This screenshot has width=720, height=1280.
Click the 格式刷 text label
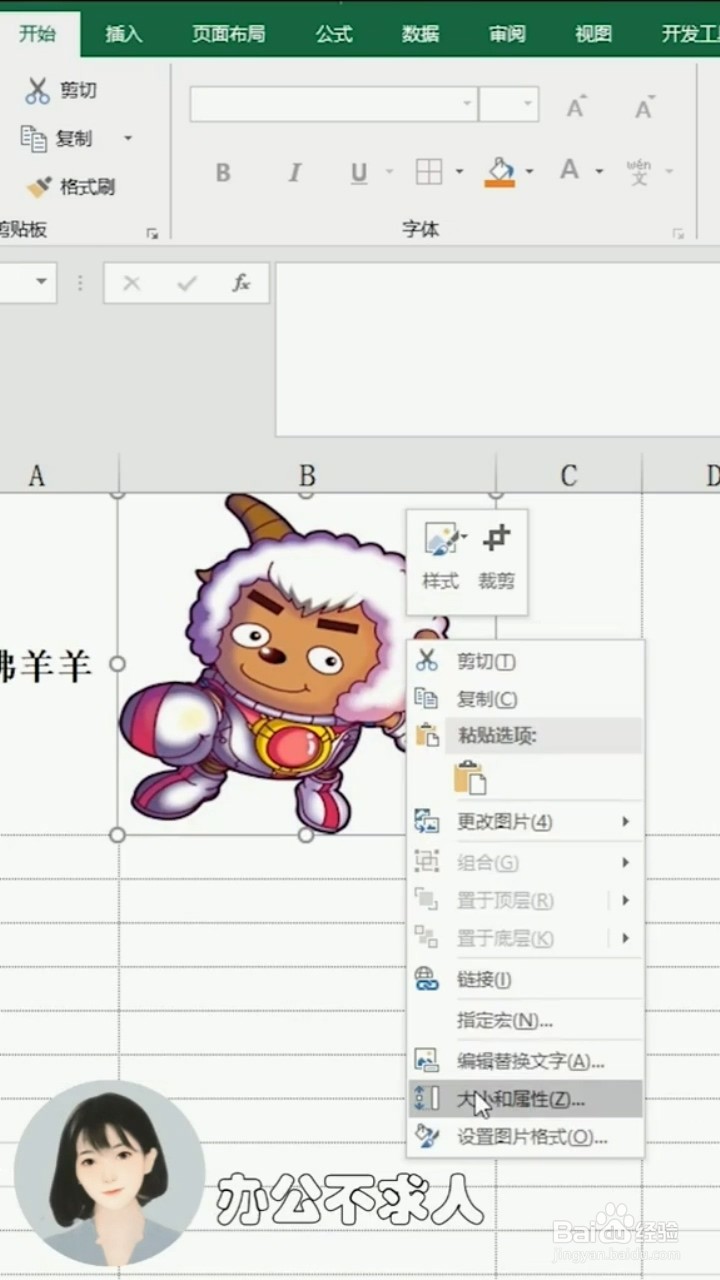[x=88, y=187]
